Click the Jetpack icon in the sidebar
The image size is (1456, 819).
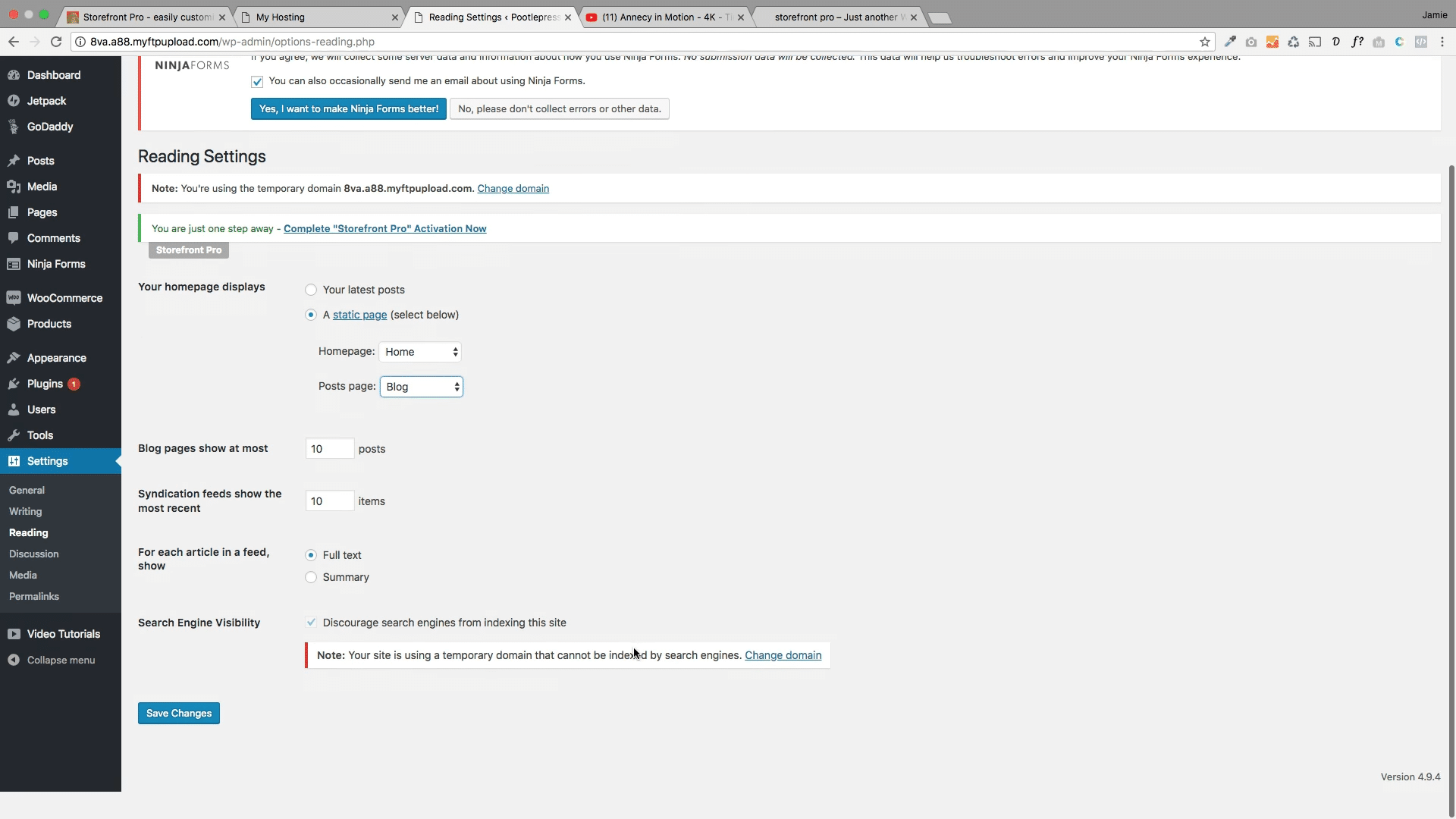point(14,101)
